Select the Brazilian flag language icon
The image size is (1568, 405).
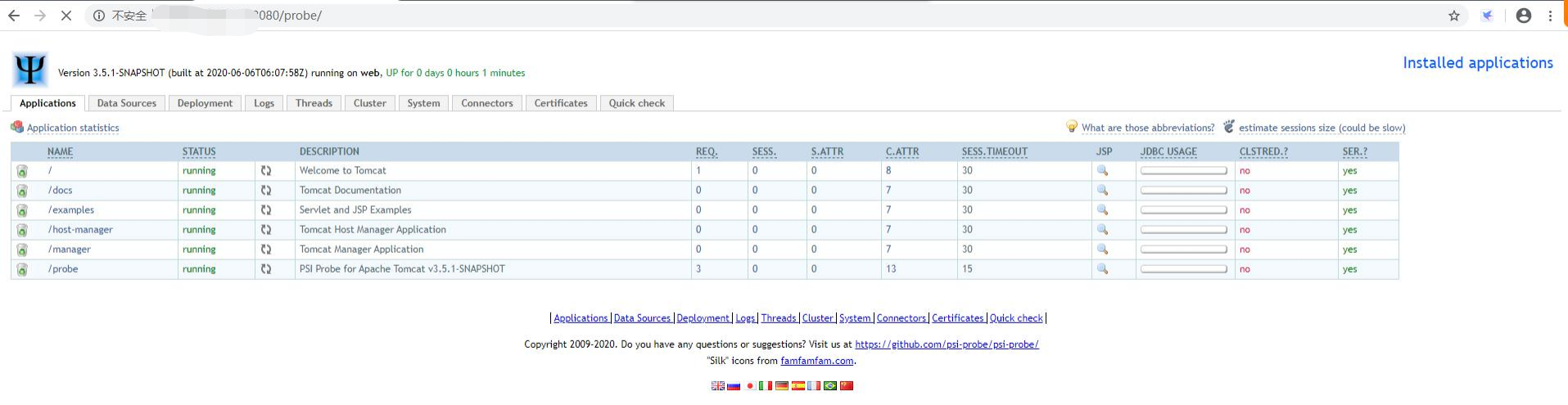pos(830,385)
